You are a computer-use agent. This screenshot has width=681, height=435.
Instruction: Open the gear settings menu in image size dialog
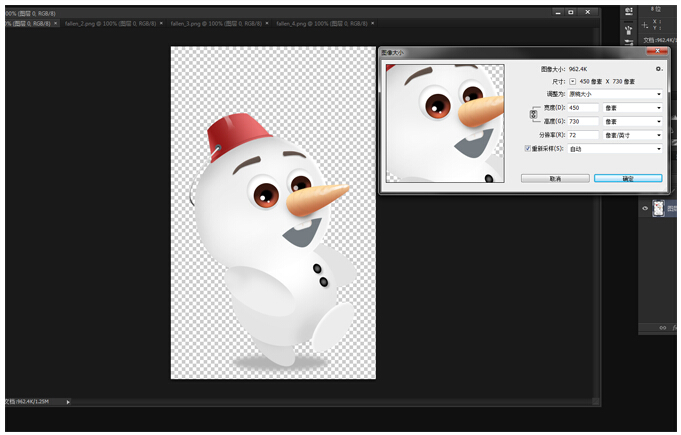(x=659, y=69)
